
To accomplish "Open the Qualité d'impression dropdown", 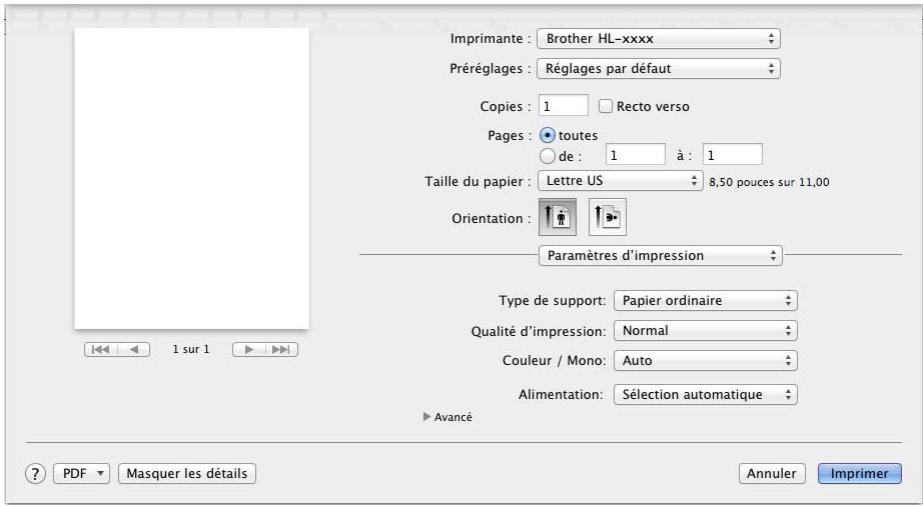I will 705,331.
